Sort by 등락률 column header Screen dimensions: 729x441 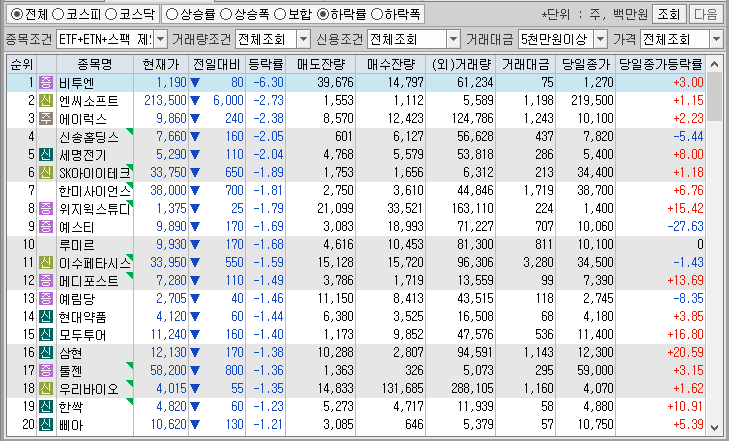point(265,64)
